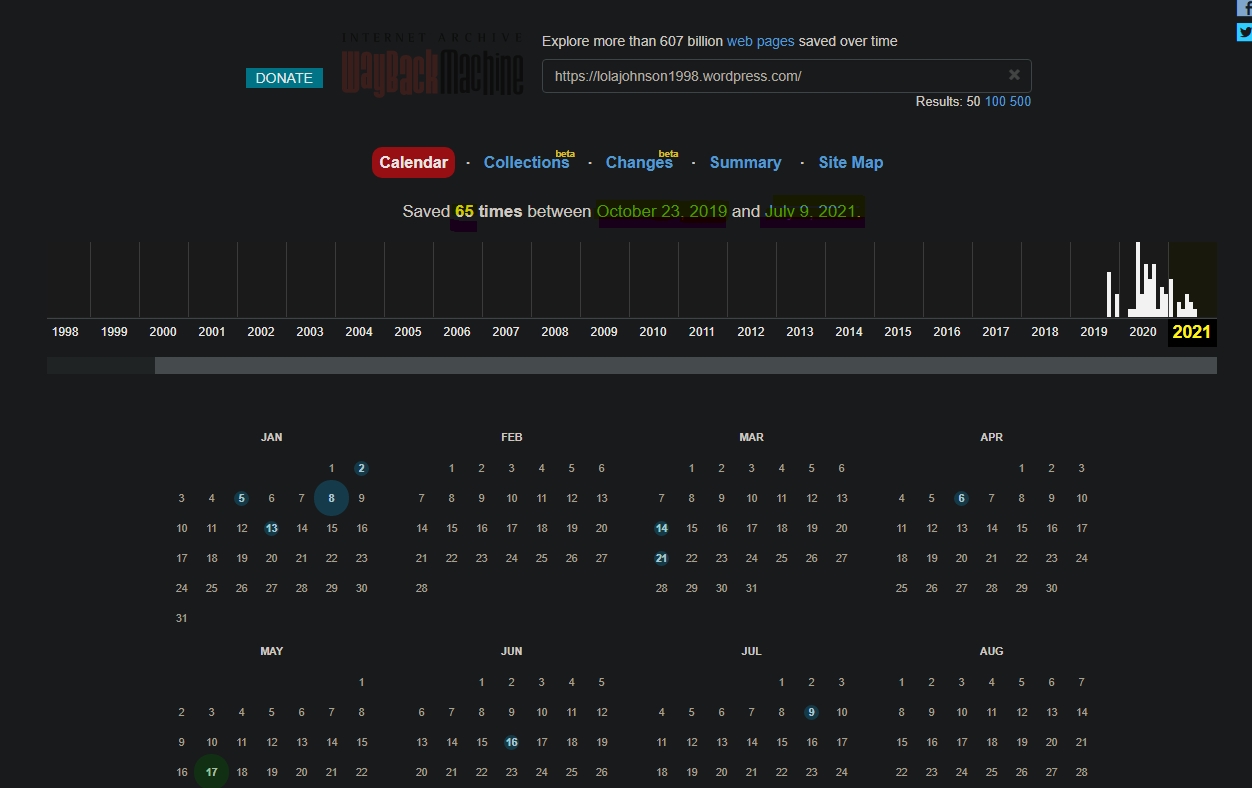Viewport: 1252px width, 788px height.
Task: Clear the URL search field
Action: [1014, 75]
